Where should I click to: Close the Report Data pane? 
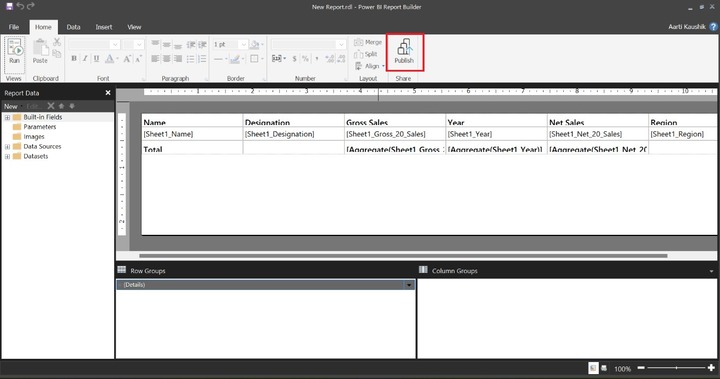(108, 93)
